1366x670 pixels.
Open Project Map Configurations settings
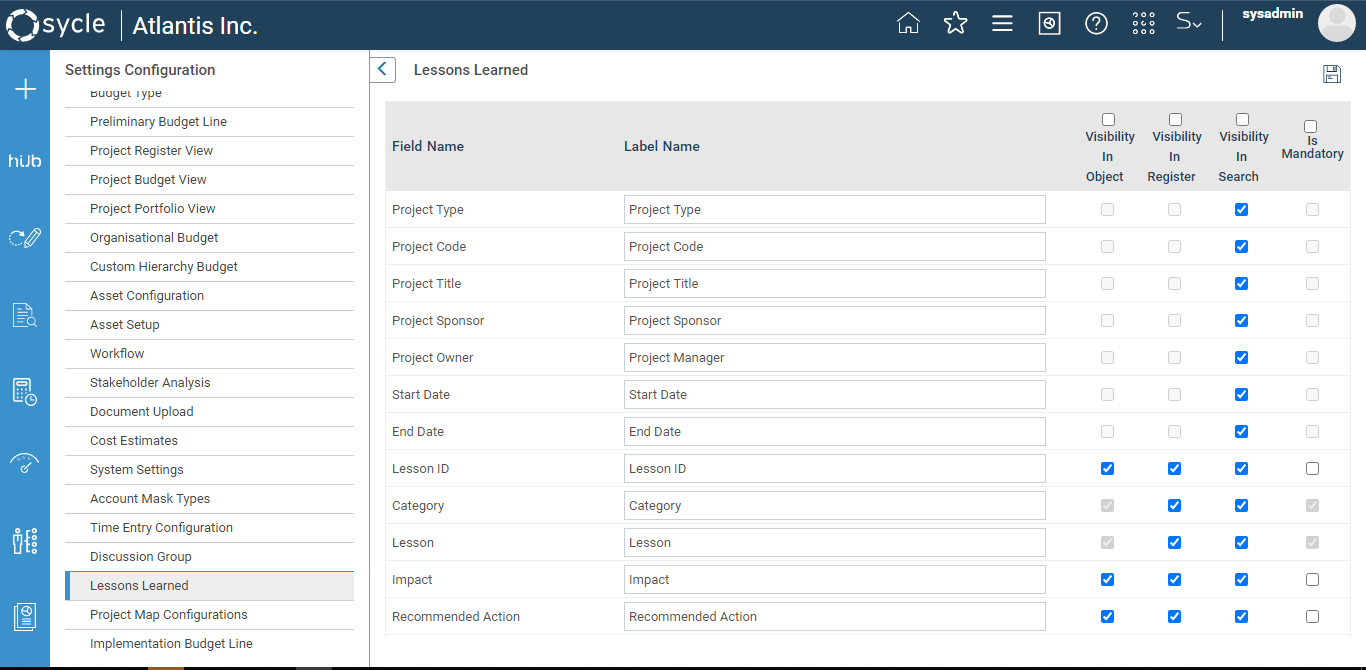tap(209, 615)
